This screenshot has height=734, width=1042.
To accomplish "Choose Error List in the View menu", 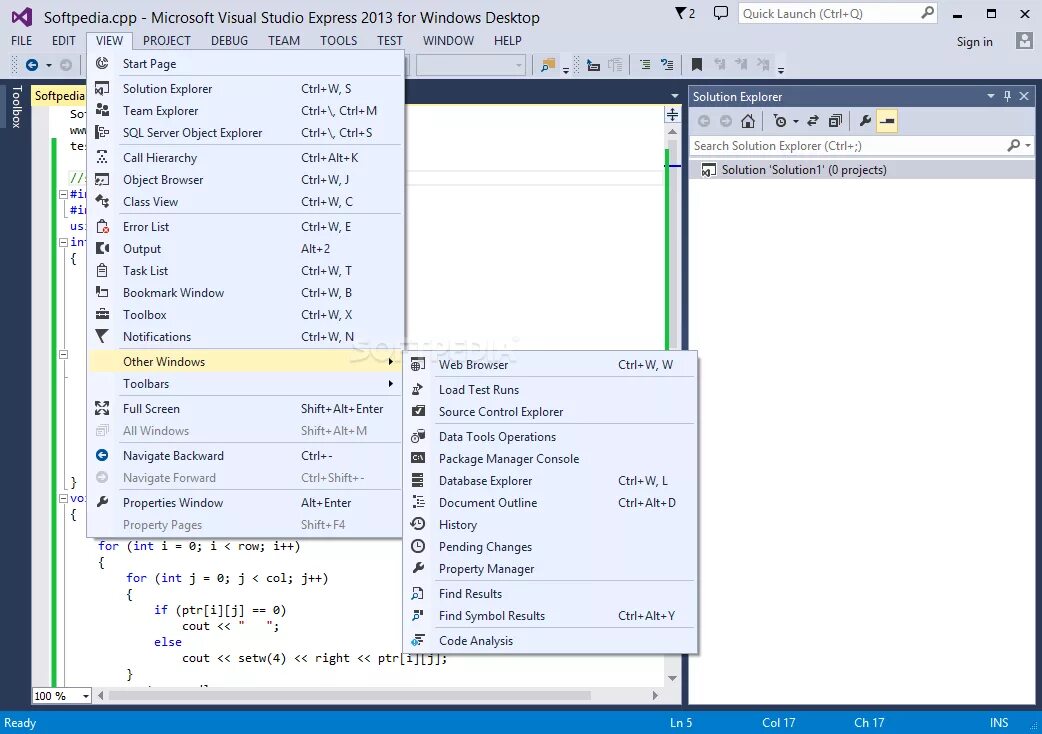I will (x=245, y=227).
